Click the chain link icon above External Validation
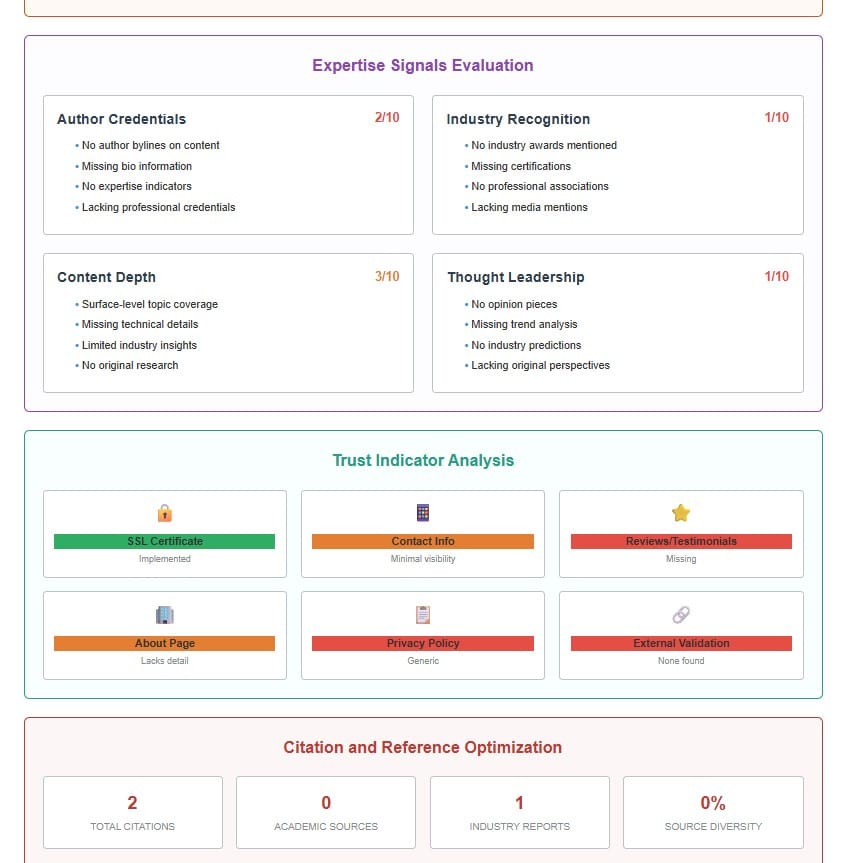 681,615
